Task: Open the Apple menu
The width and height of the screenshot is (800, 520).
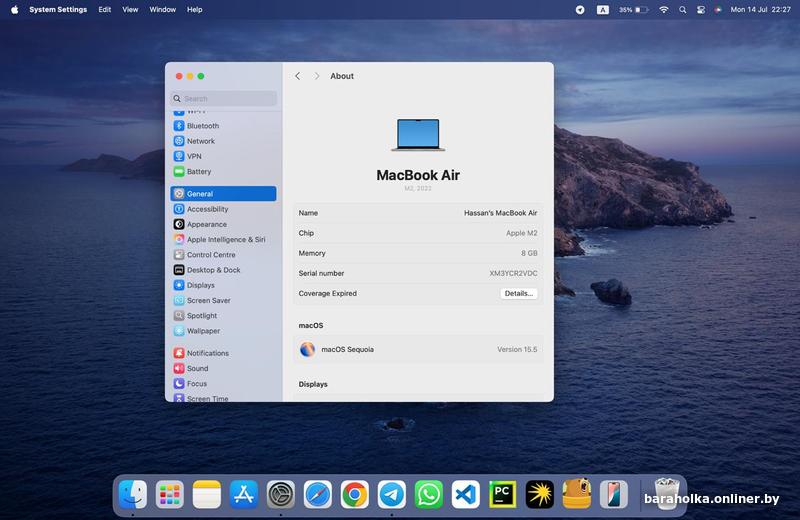Action: 14,9
